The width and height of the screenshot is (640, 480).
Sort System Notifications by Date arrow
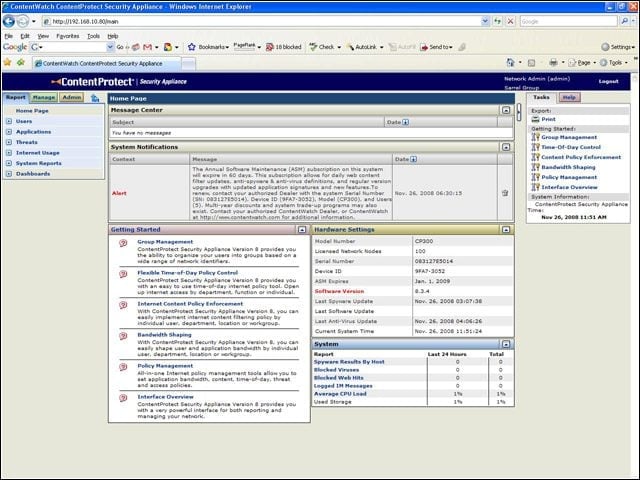(413, 159)
